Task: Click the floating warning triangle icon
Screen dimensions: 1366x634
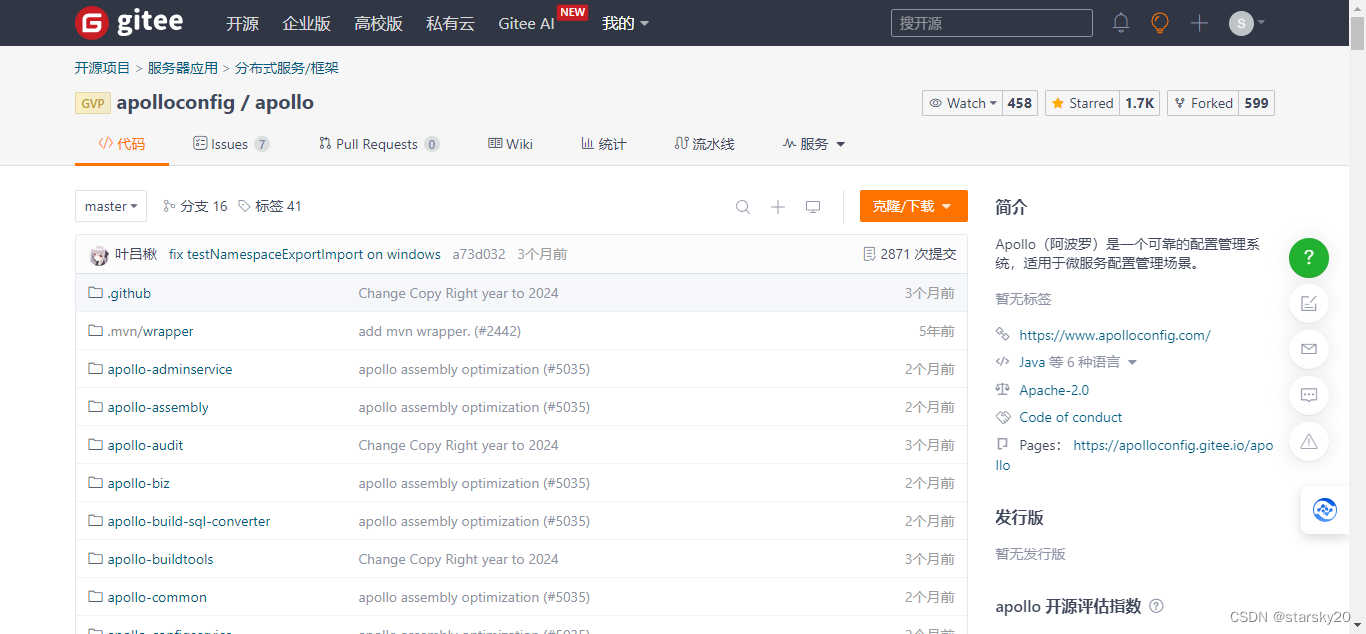Action: tap(1309, 441)
